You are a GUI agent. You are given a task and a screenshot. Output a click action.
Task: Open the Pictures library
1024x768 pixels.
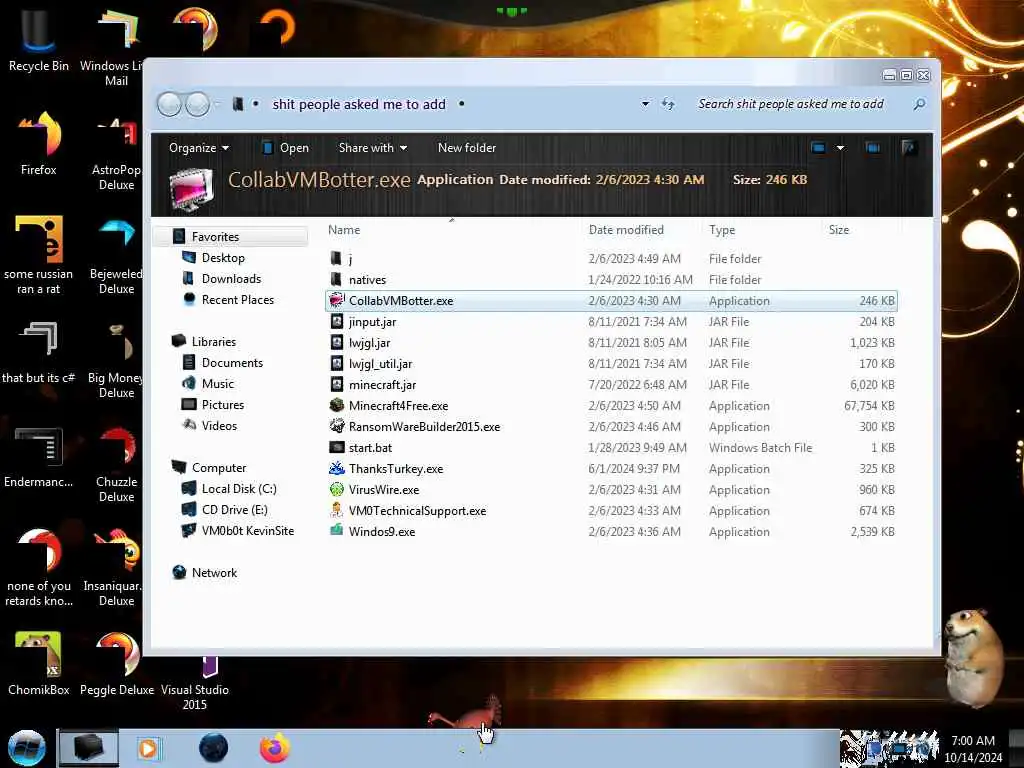pos(223,404)
